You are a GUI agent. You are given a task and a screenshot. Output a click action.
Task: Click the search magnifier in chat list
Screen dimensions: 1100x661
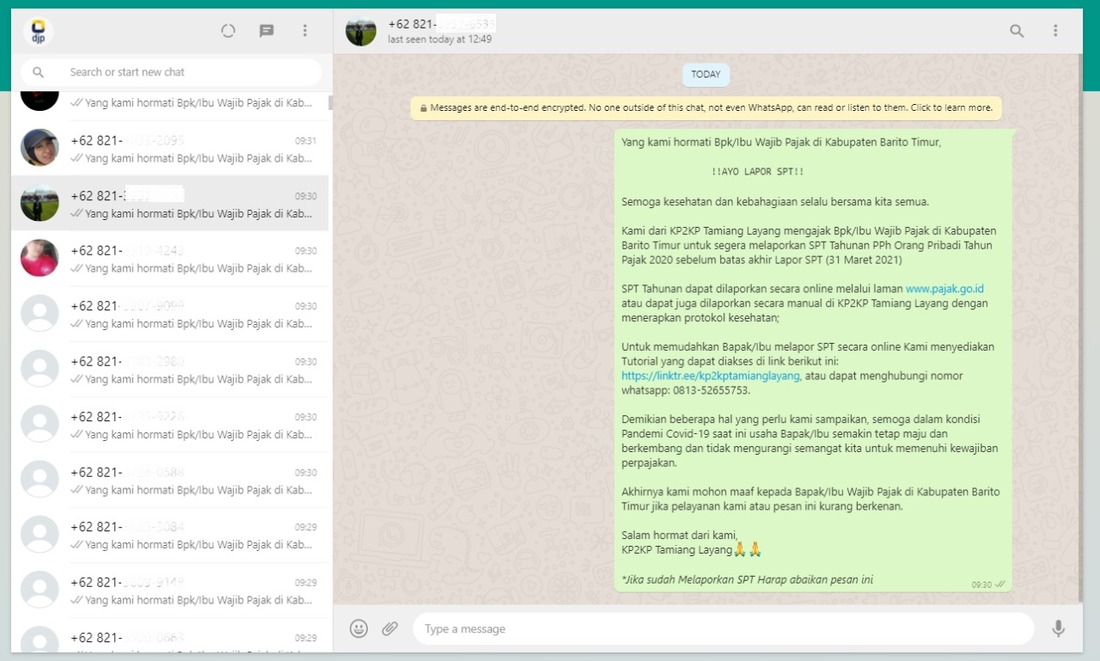tap(38, 72)
